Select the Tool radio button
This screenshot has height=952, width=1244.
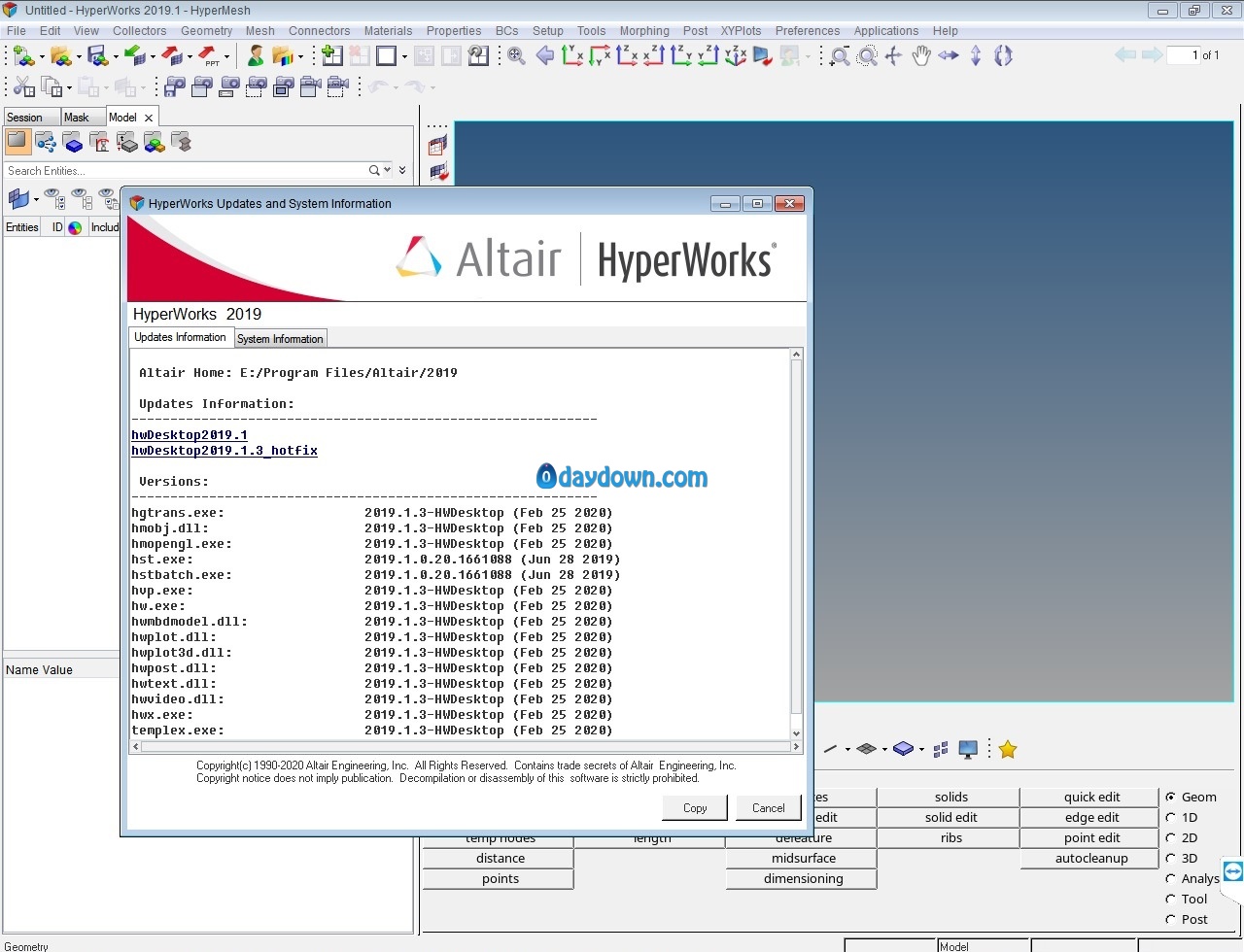[1171, 899]
